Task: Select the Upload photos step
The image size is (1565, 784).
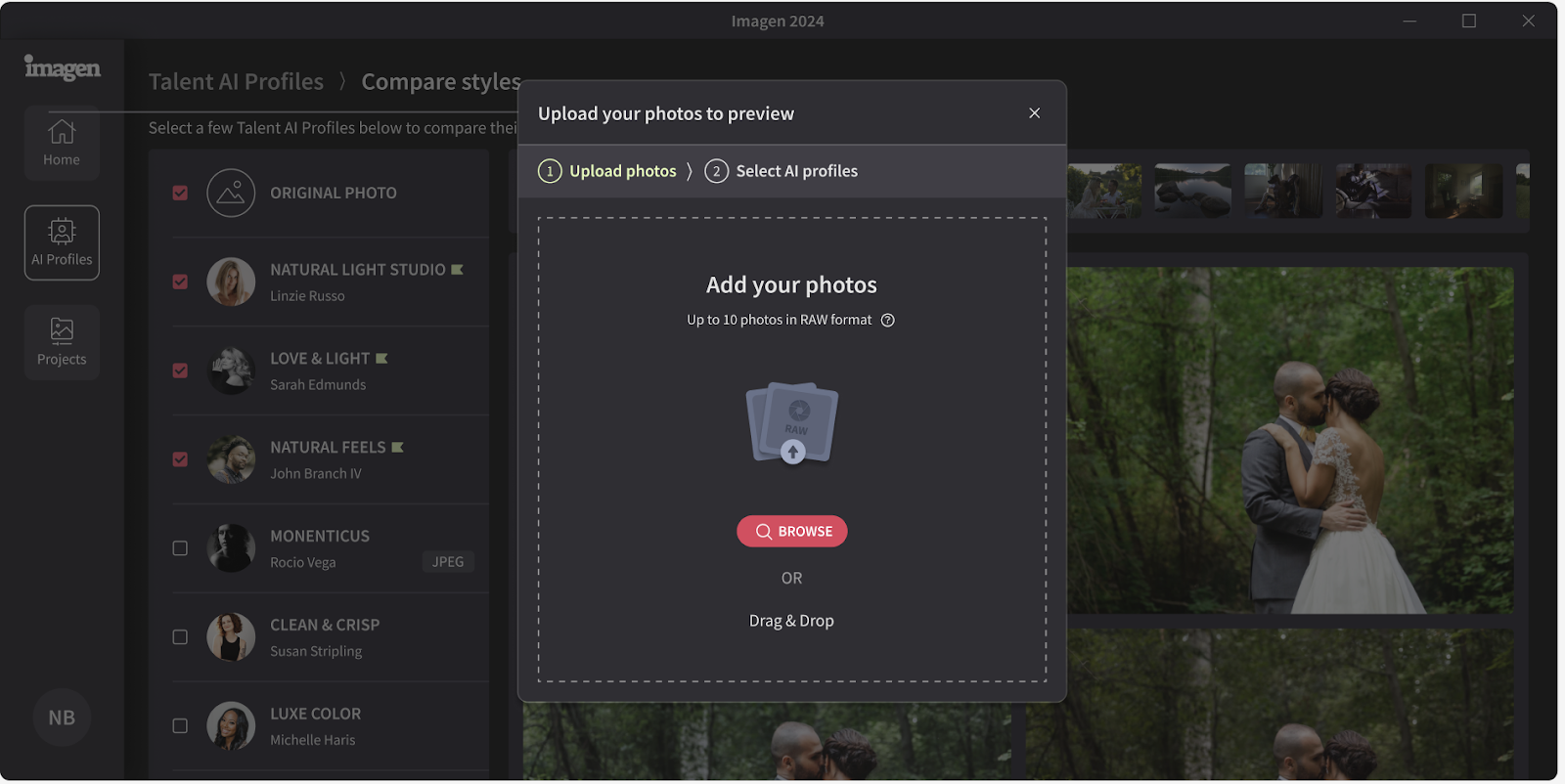Action: (607, 171)
